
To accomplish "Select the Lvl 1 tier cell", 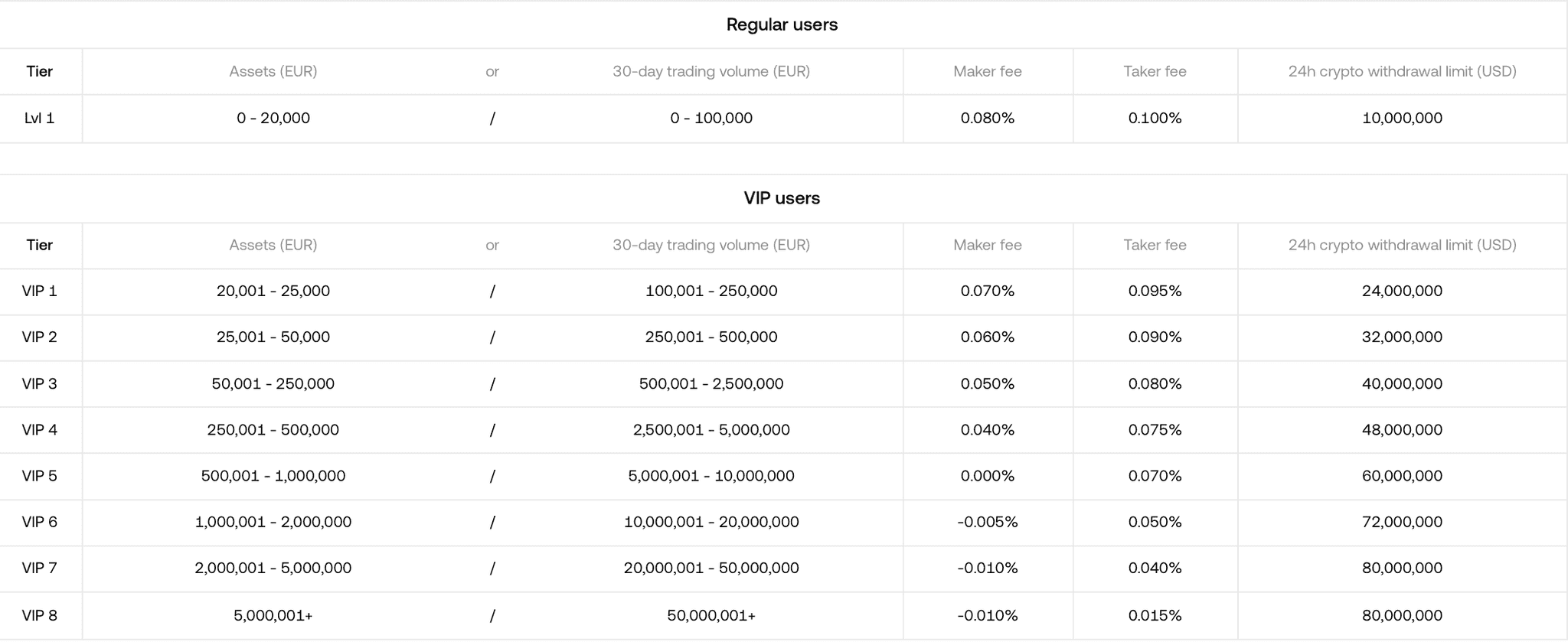I will [40, 118].
